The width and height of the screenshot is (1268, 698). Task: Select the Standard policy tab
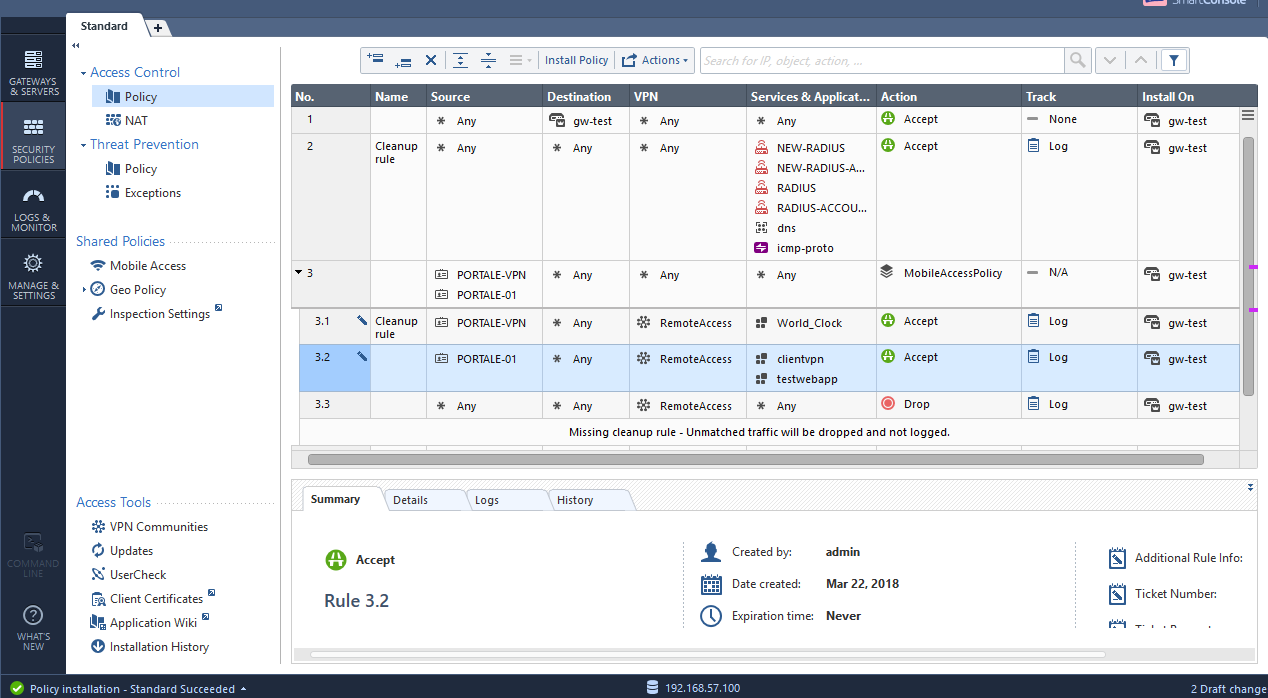(104, 26)
